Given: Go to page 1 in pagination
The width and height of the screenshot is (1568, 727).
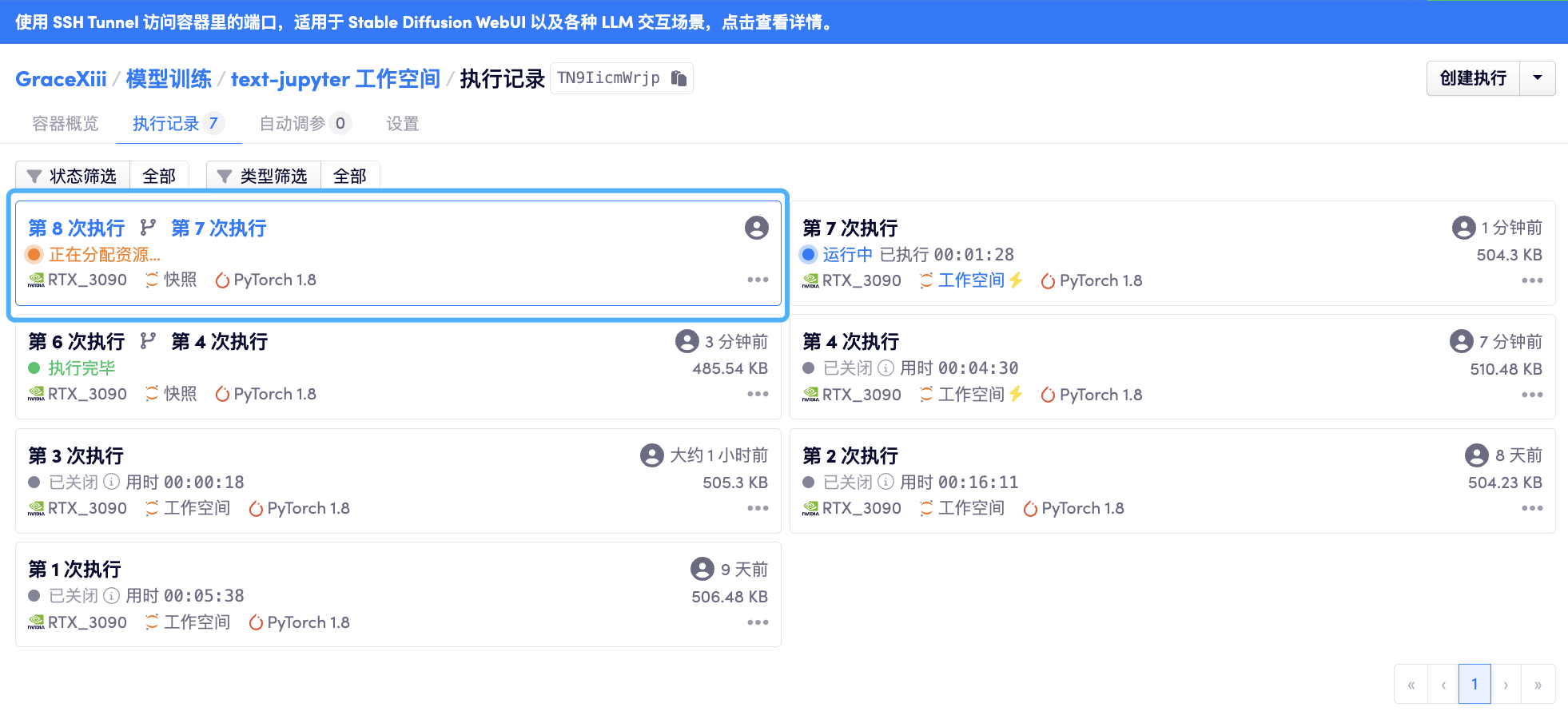Looking at the screenshot, I should tap(1474, 684).
